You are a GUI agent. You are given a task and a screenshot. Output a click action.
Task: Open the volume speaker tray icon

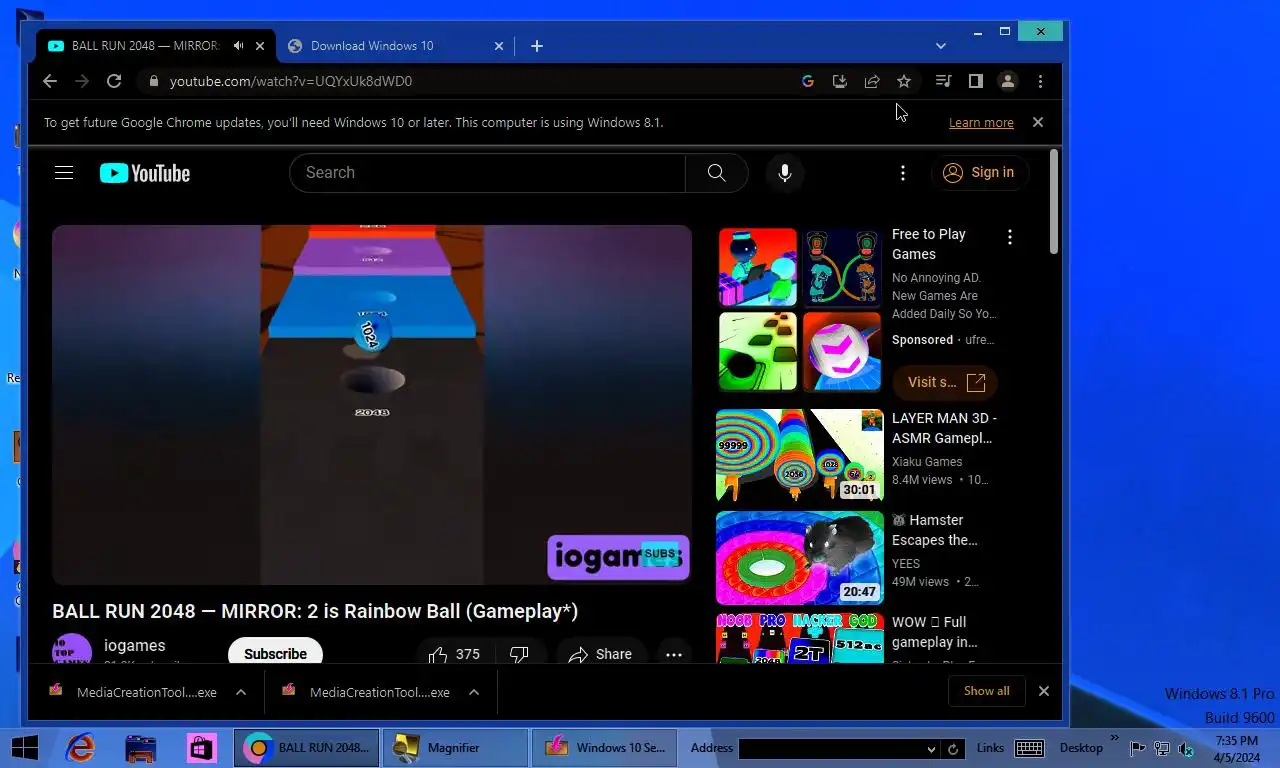(1185, 748)
